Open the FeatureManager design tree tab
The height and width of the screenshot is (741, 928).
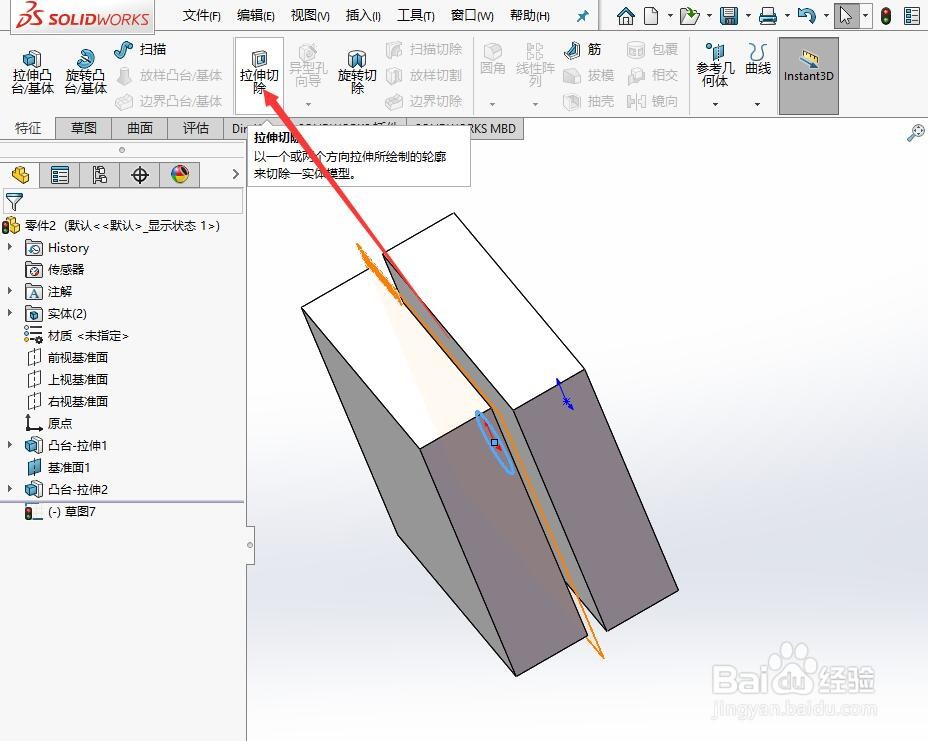[20, 175]
